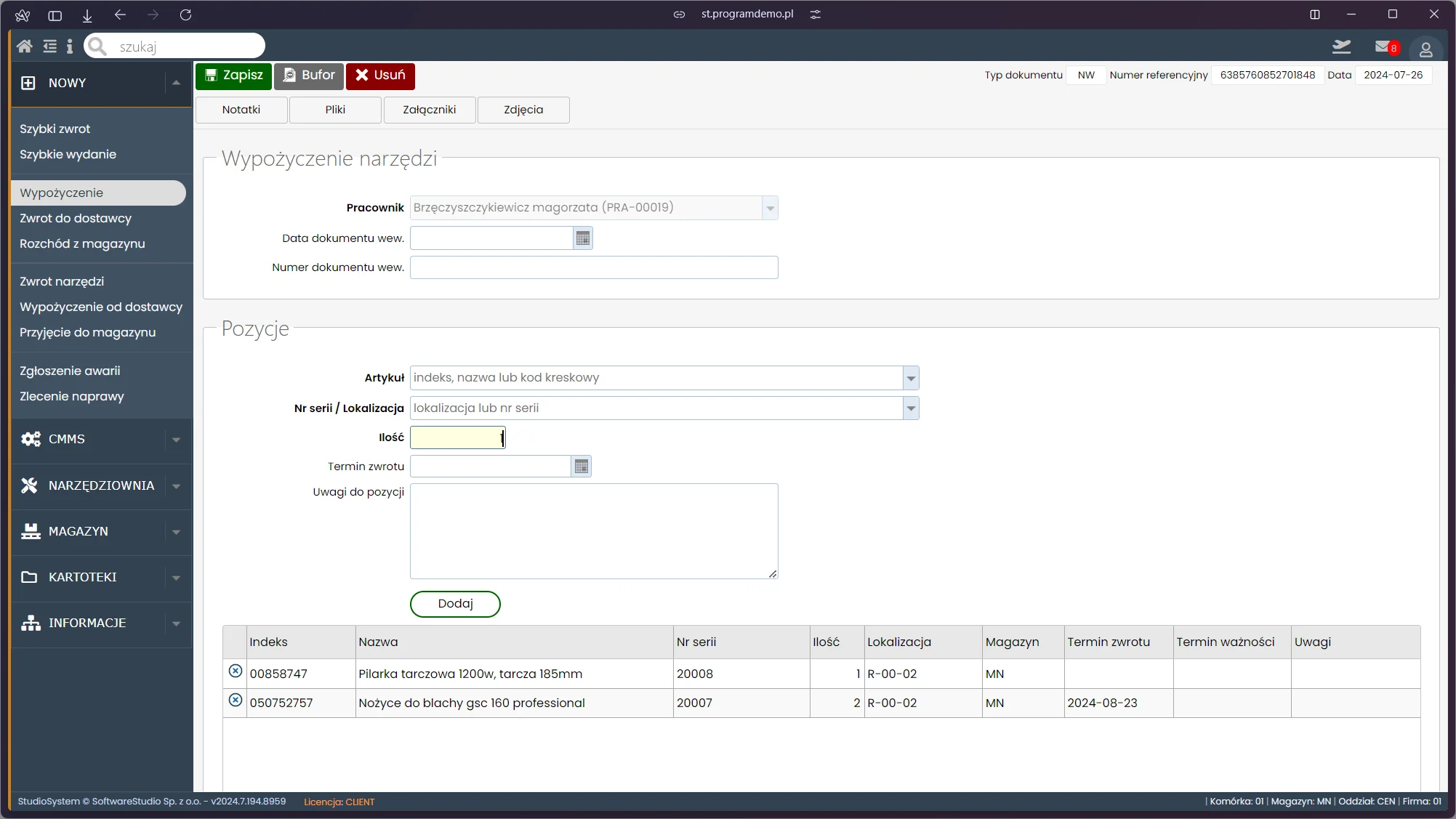The image size is (1456, 819).
Task: Click the Bufor button
Action: coord(309,75)
